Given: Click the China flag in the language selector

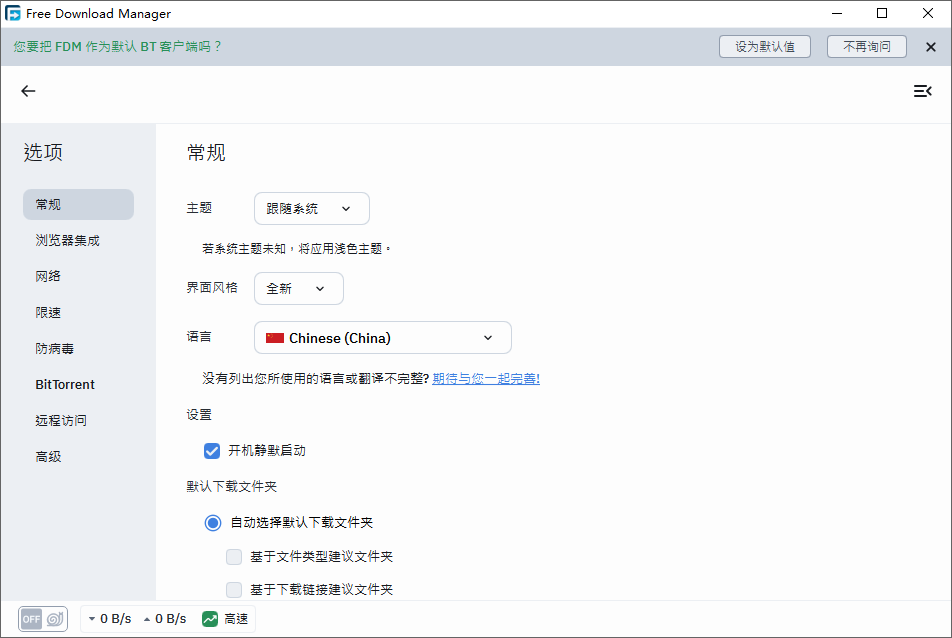Looking at the screenshot, I should 275,337.
